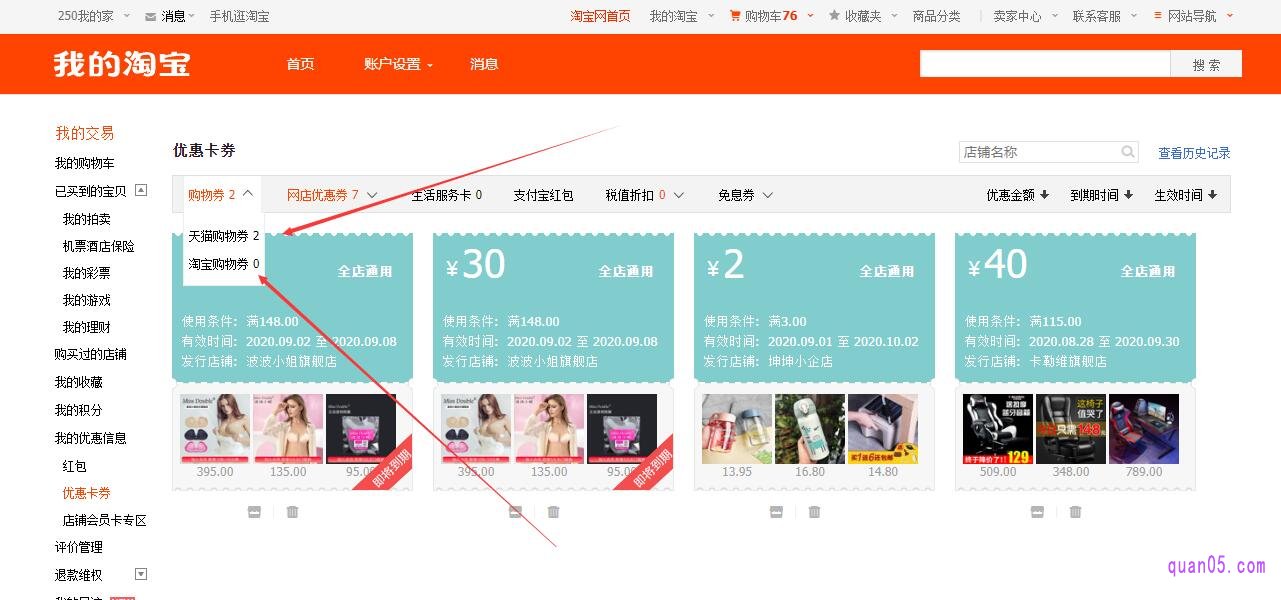Open 淘宝网首页 link
1281x600 pixels.
click(x=600, y=16)
